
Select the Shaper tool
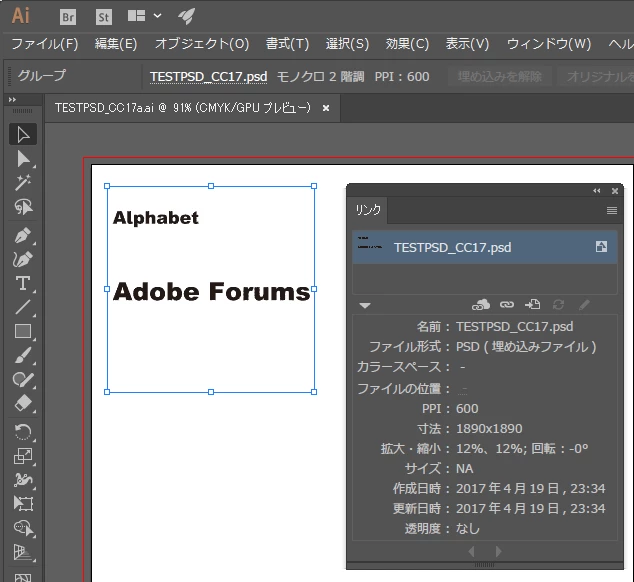[x=23, y=379]
